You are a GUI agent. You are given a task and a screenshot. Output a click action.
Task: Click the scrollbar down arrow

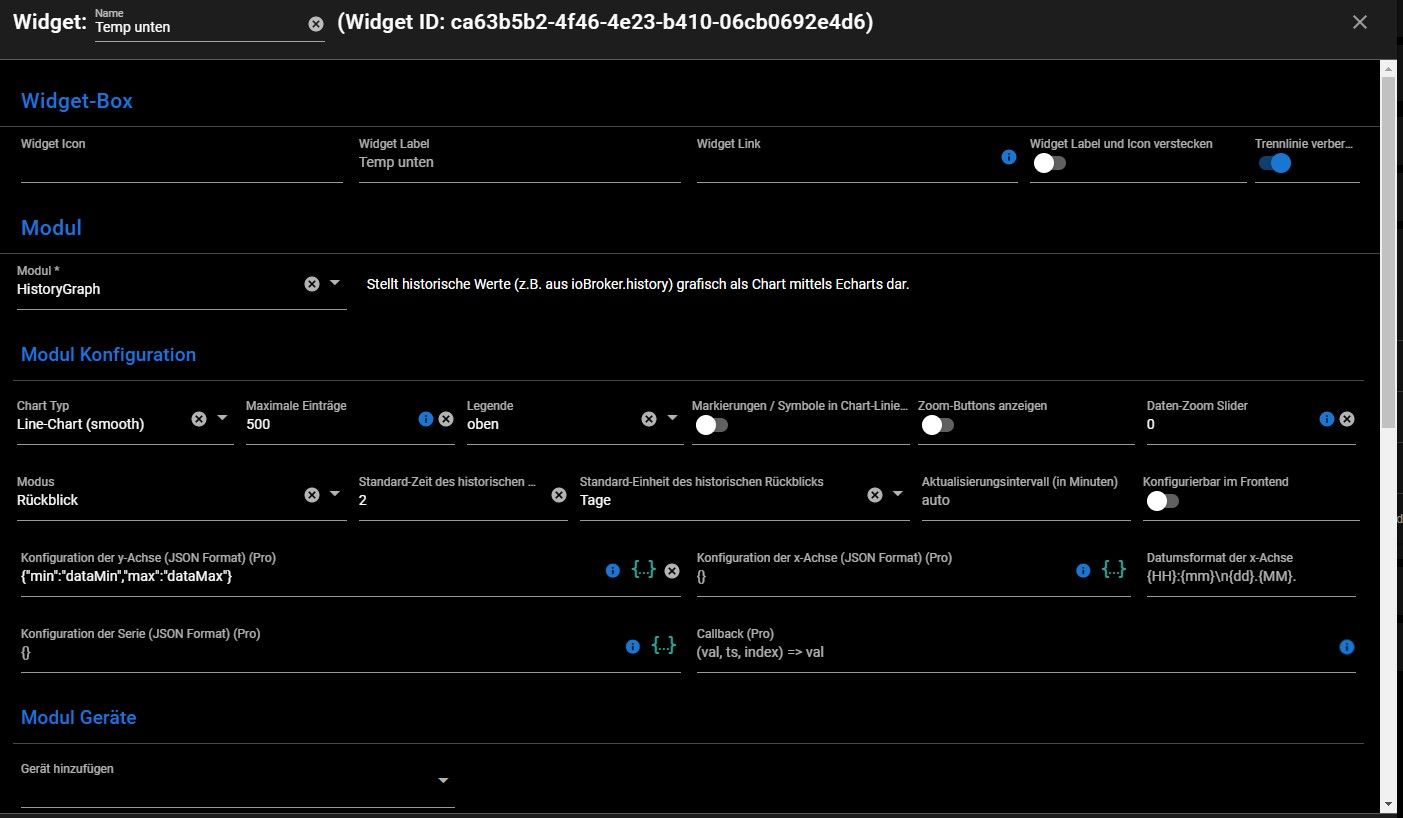click(1388, 803)
